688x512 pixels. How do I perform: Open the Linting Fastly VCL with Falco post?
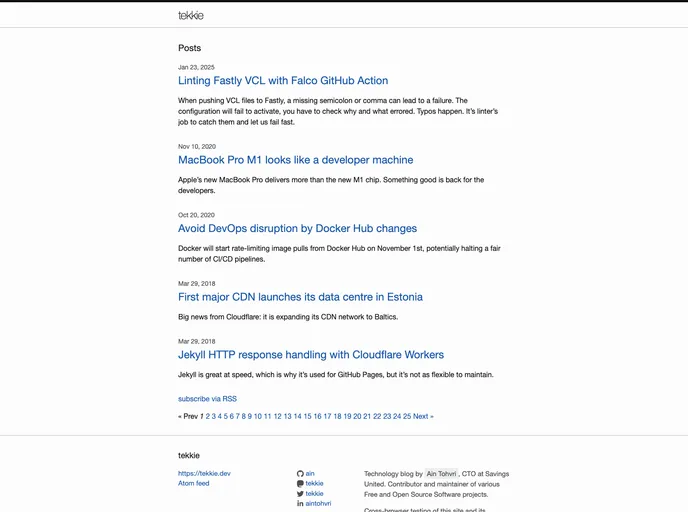click(x=283, y=81)
